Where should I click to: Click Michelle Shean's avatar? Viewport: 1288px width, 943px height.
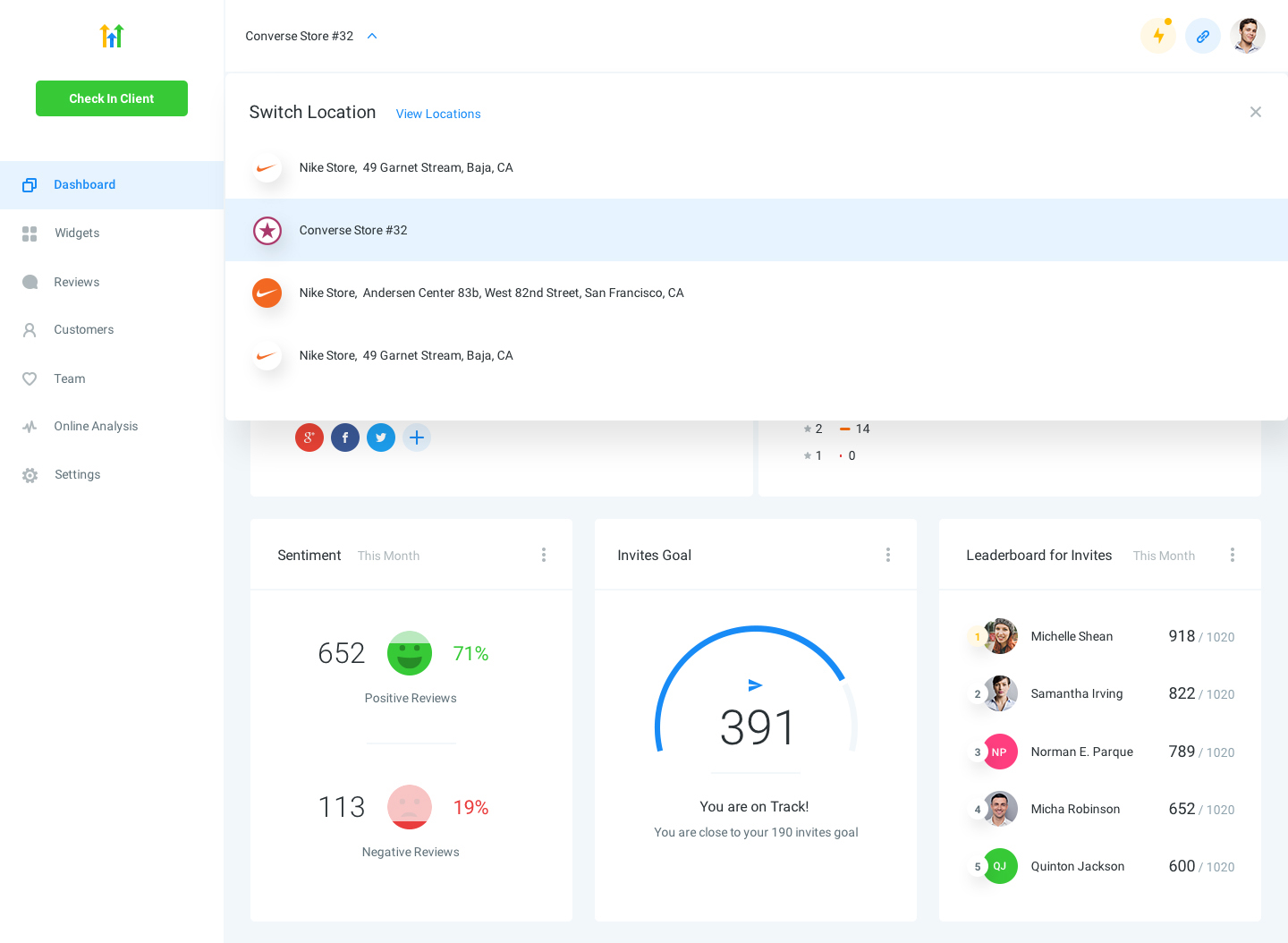(x=1001, y=636)
